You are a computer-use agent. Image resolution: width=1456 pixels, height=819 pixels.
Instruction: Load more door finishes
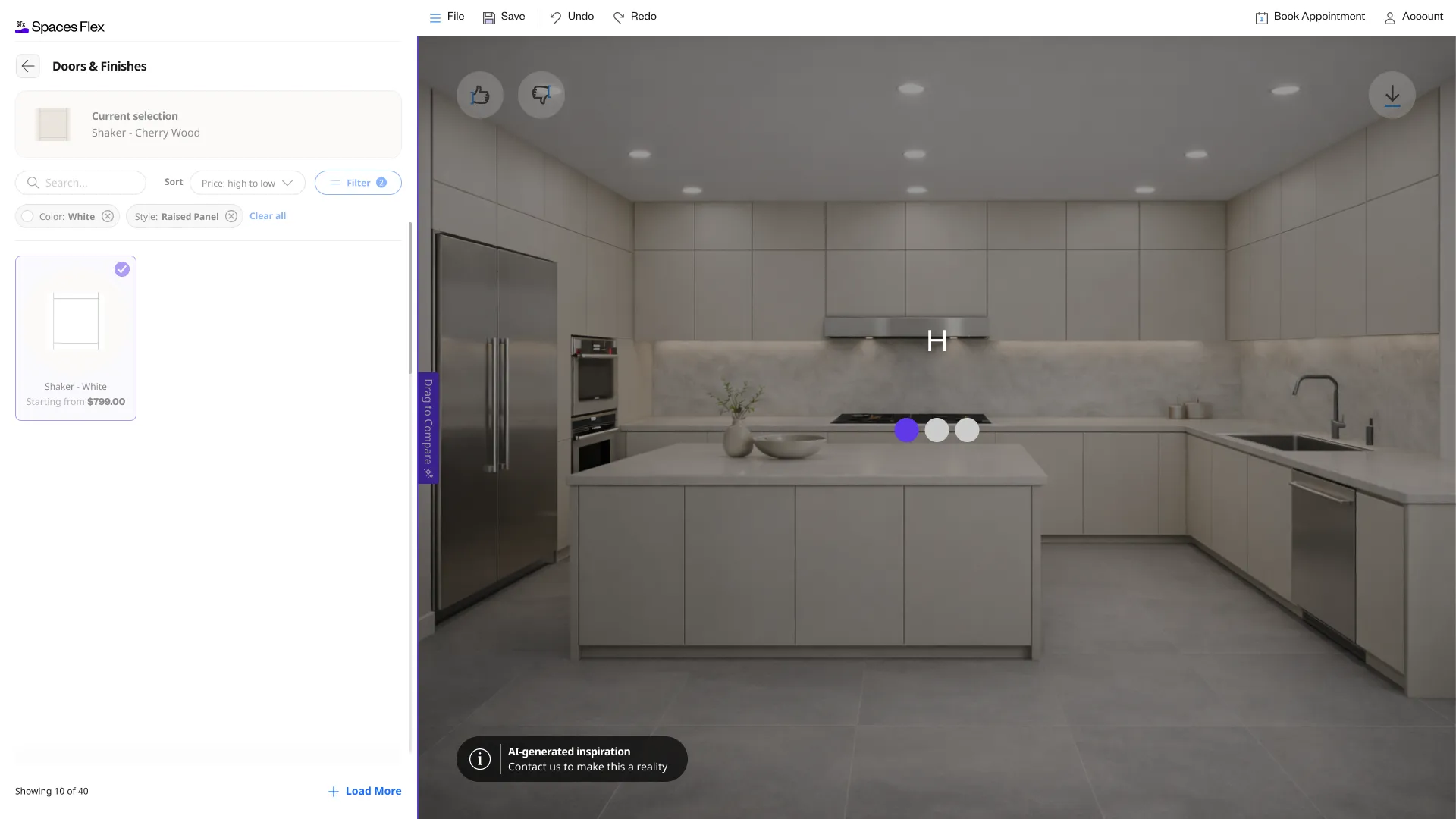point(365,791)
